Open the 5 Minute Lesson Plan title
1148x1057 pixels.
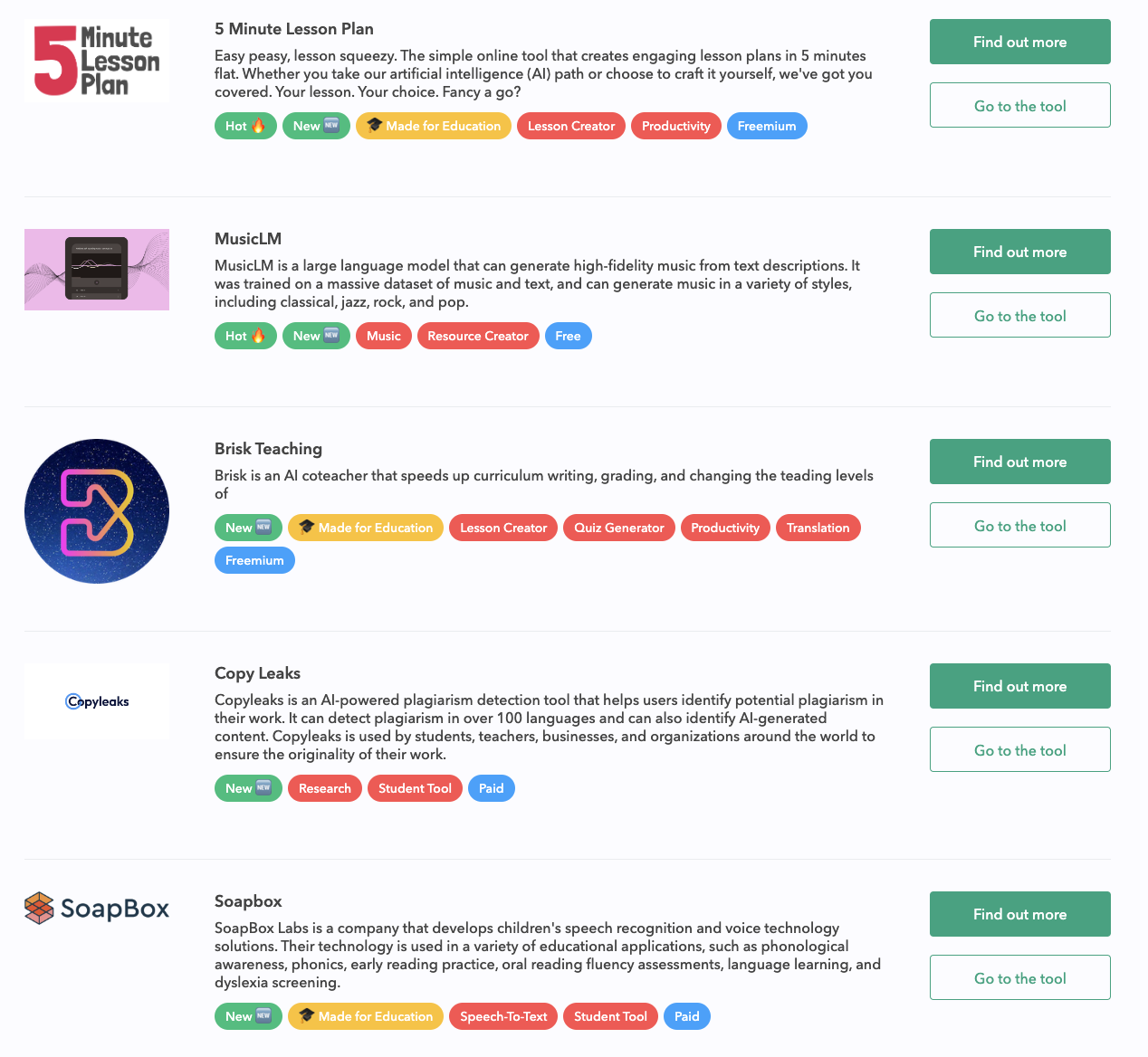point(294,29)
